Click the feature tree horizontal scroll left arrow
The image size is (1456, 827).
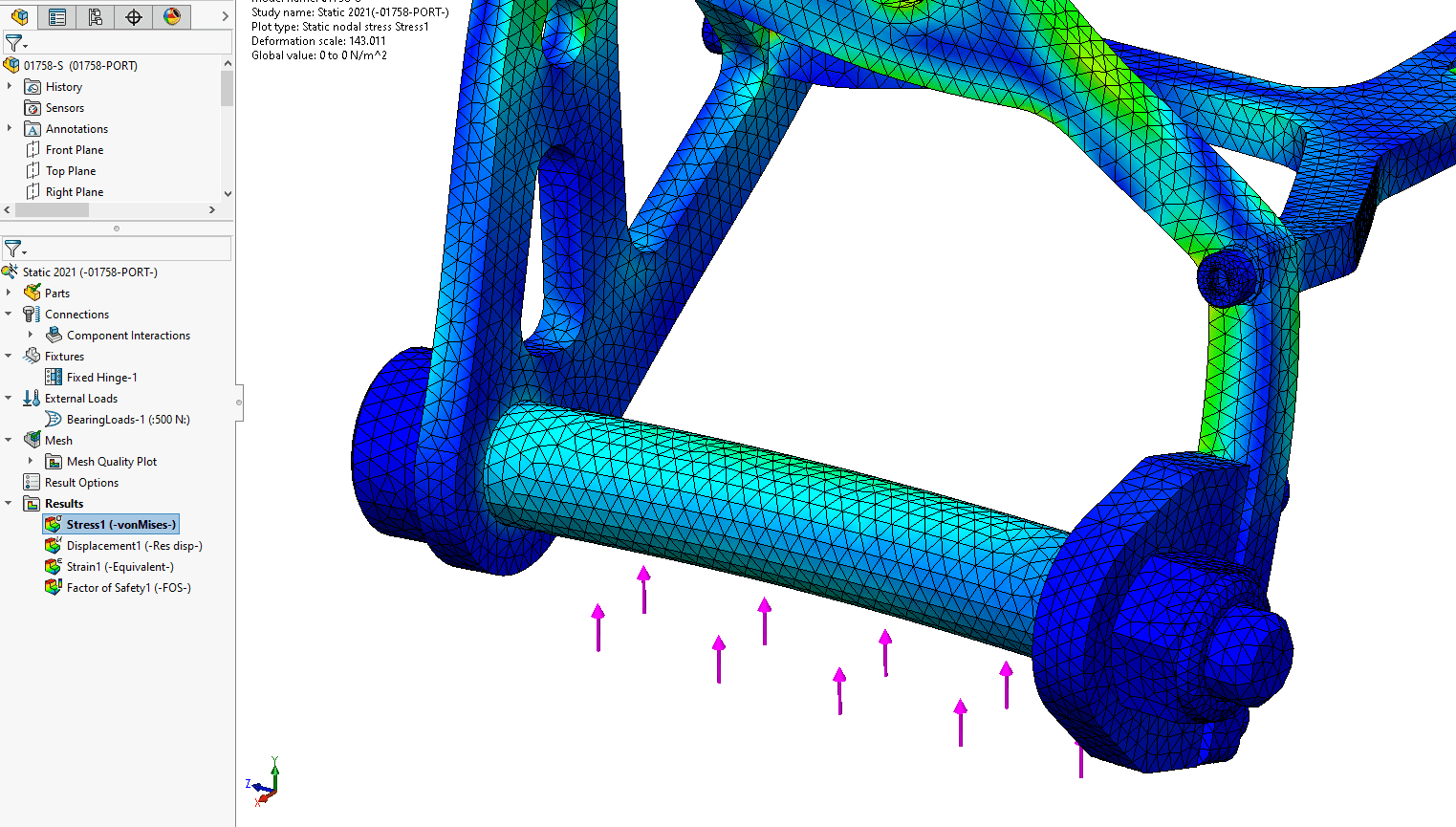8,209
